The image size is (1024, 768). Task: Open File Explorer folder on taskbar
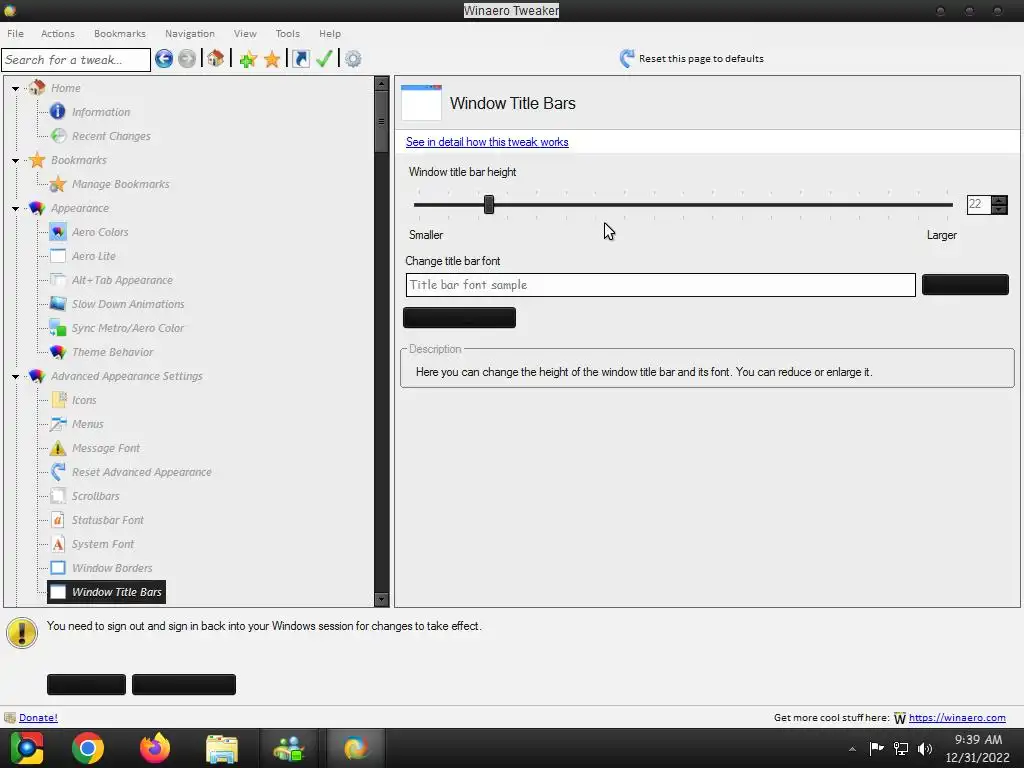222,748
